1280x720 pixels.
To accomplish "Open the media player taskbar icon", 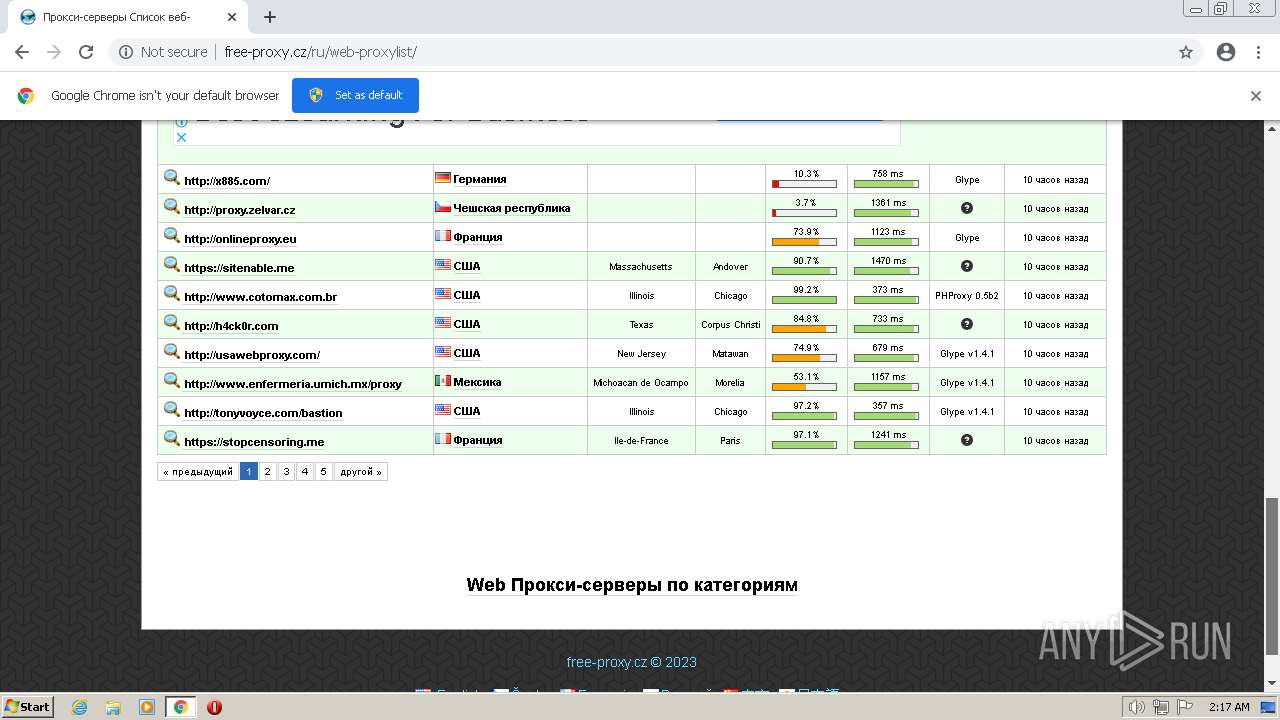I will (x=147, y=707).
